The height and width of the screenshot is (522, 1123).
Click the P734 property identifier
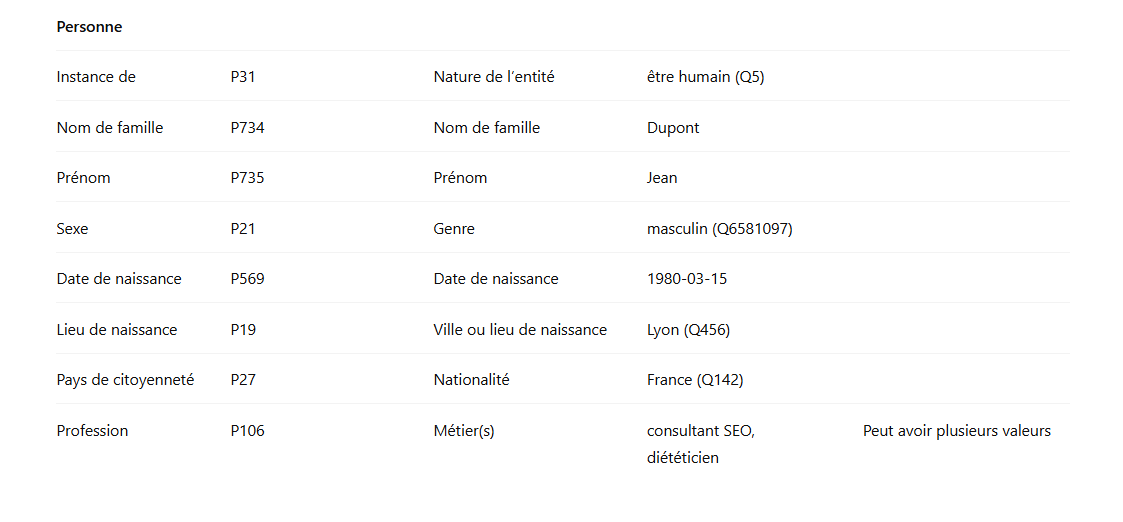[x=247, y=128]
